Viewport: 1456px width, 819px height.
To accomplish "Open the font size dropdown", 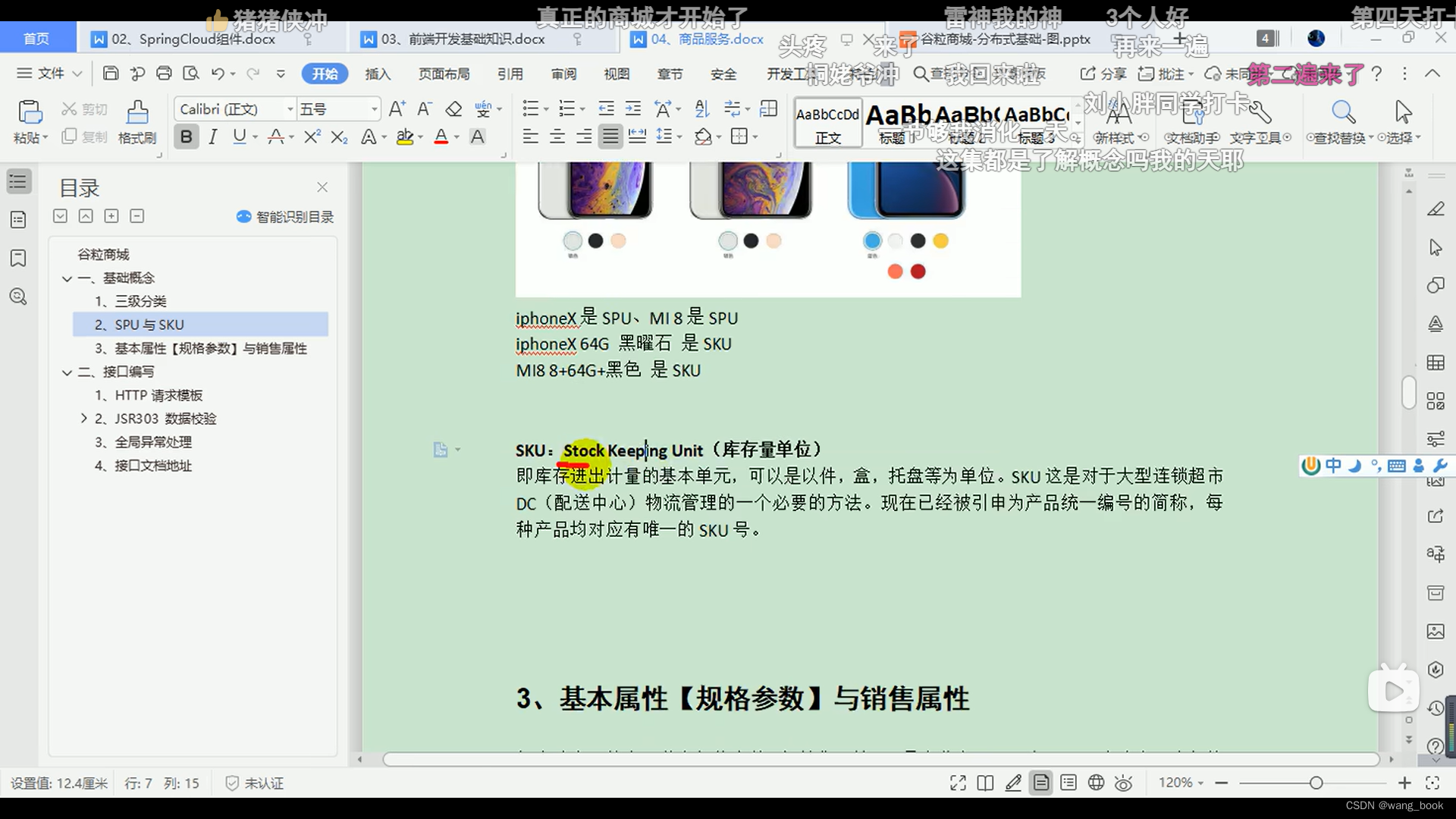I will tap(374, 109).
